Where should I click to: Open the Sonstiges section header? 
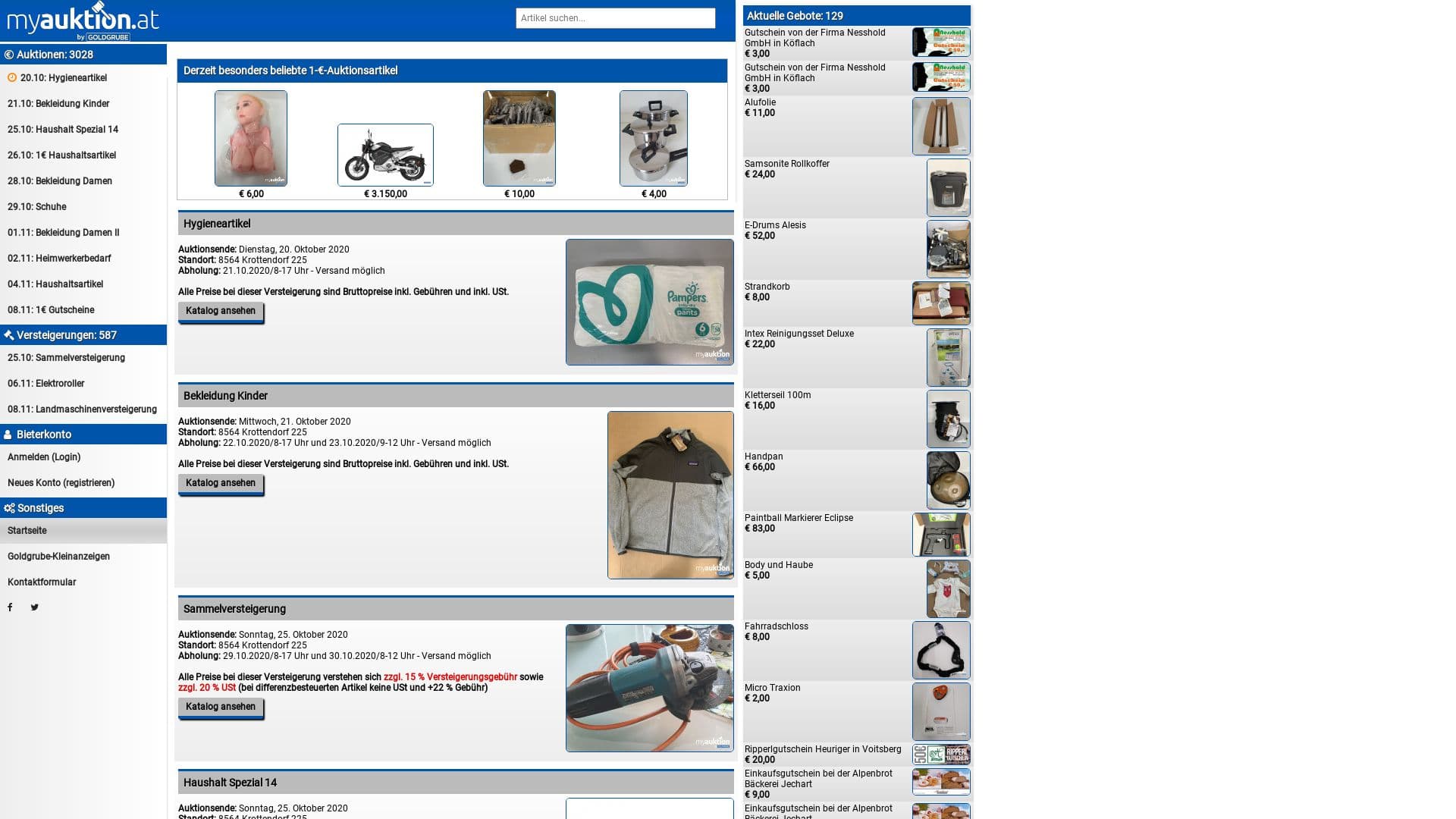point(40,508)
